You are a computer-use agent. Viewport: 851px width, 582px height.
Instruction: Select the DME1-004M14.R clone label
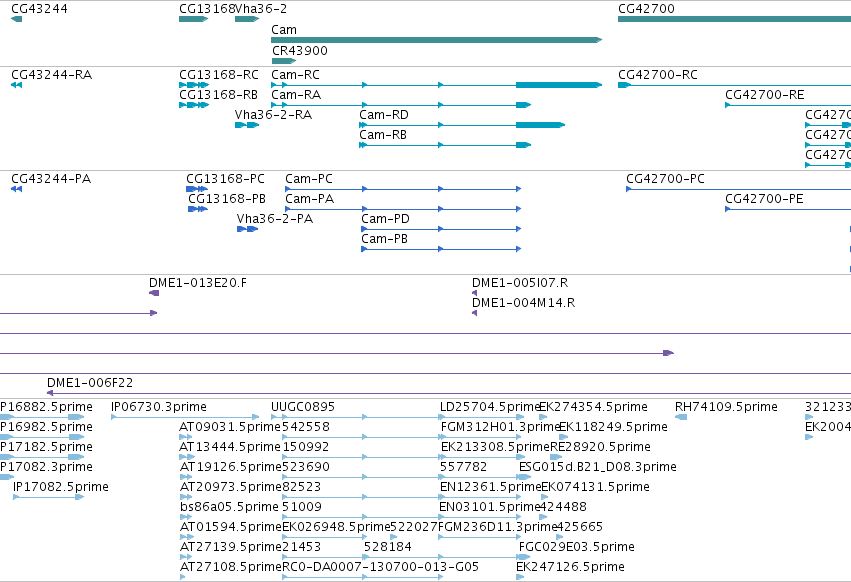(x=523, y=303)
